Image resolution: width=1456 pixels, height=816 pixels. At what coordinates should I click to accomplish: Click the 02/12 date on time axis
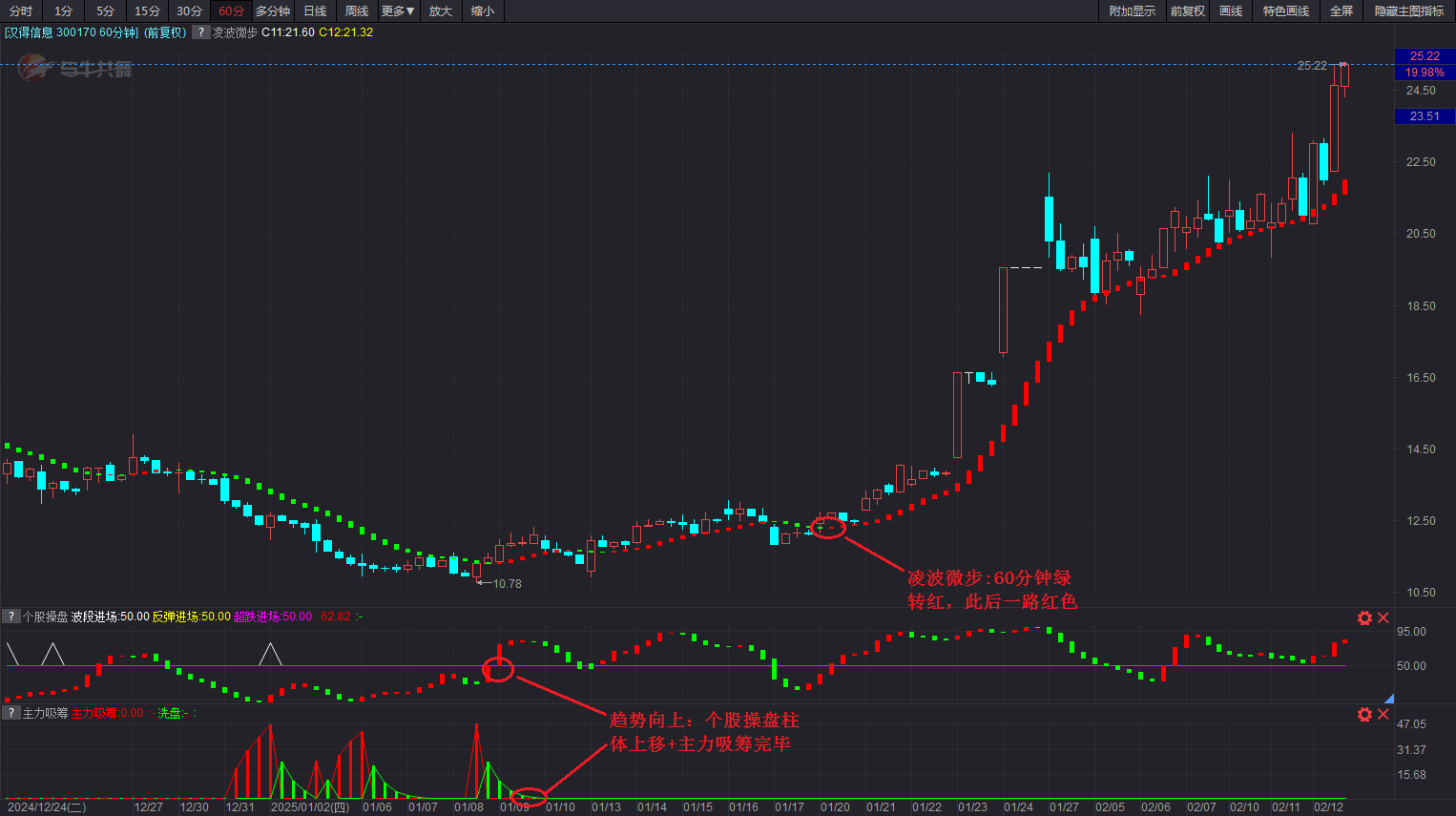pos(1328,807)
